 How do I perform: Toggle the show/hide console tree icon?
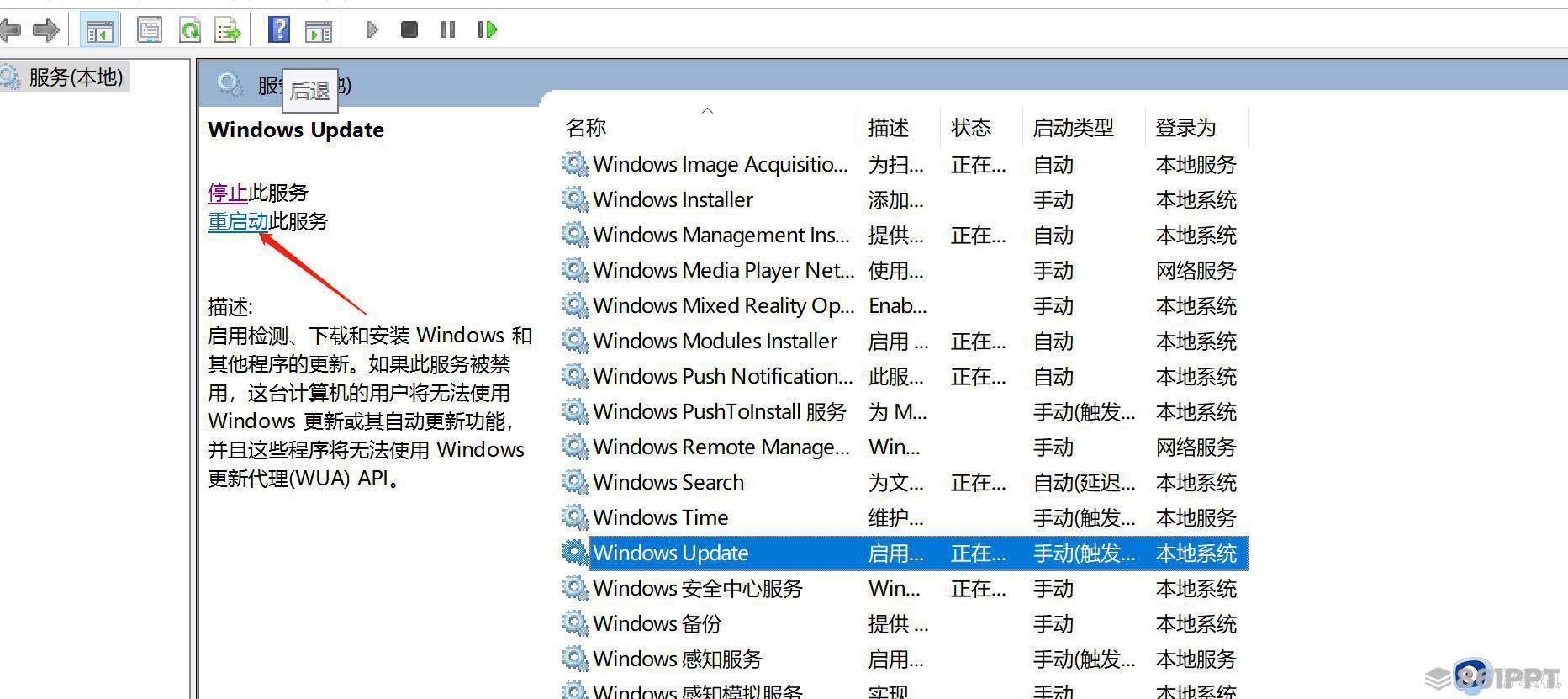(x=99, y=31)
